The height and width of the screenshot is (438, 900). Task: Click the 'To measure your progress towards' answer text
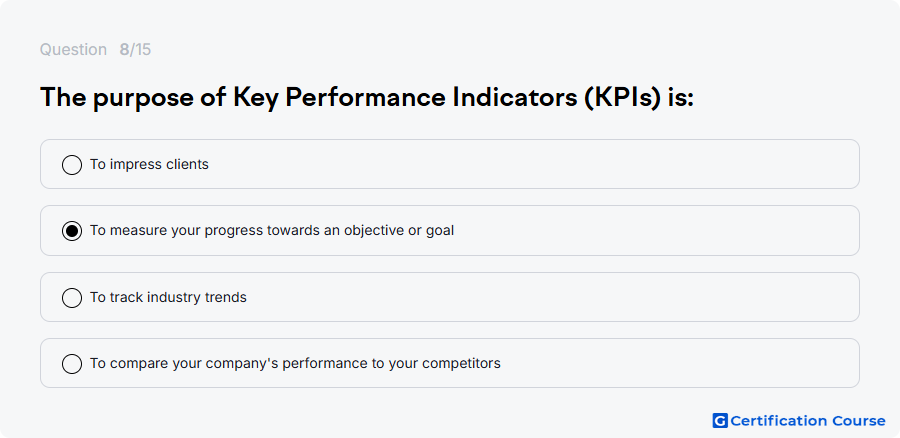[272, 230]
